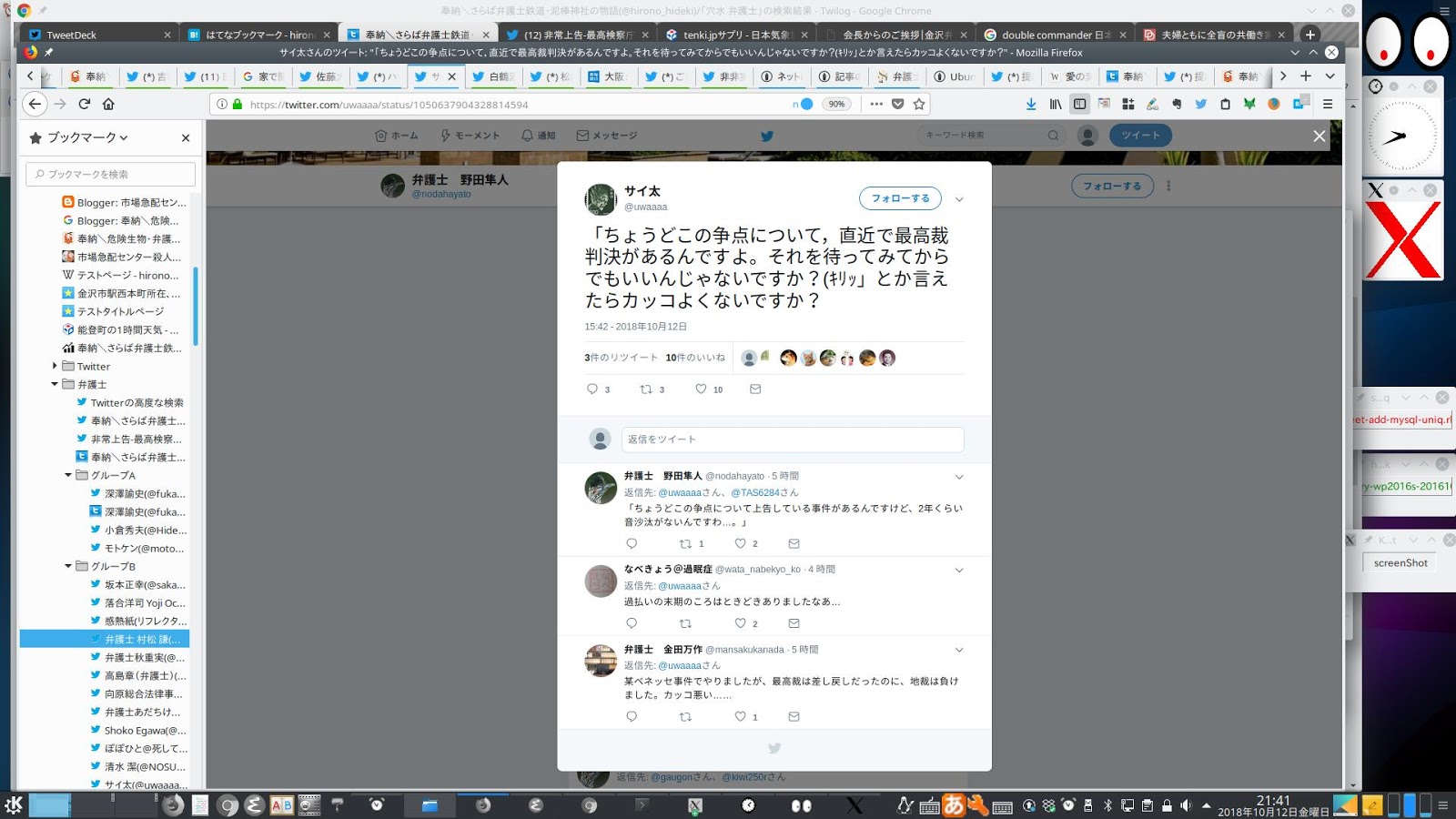The height and width of the screenshot is (819, 1456).
Task: Open the dropdown on 金田万作's reply
Action: 959,650
